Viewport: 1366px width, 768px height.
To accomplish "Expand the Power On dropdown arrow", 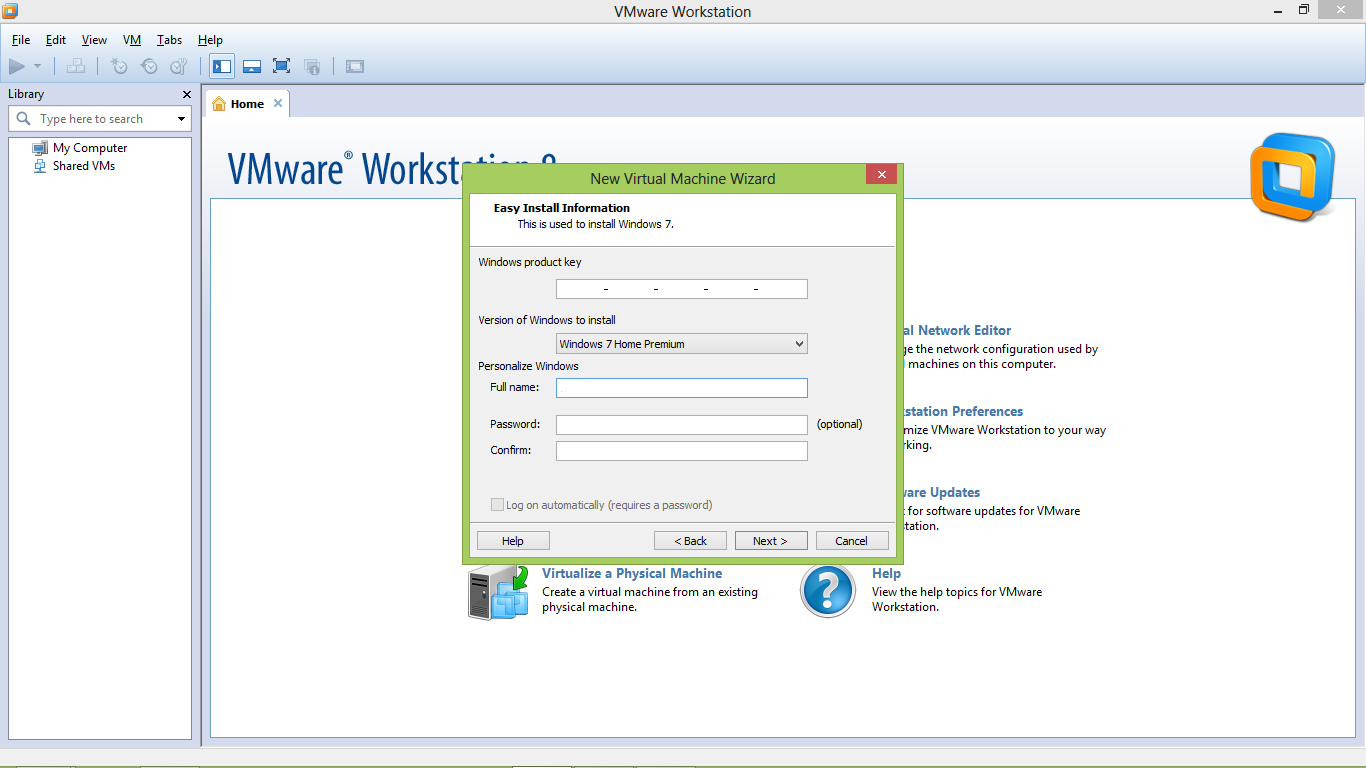I will click(x=38, y=66).
